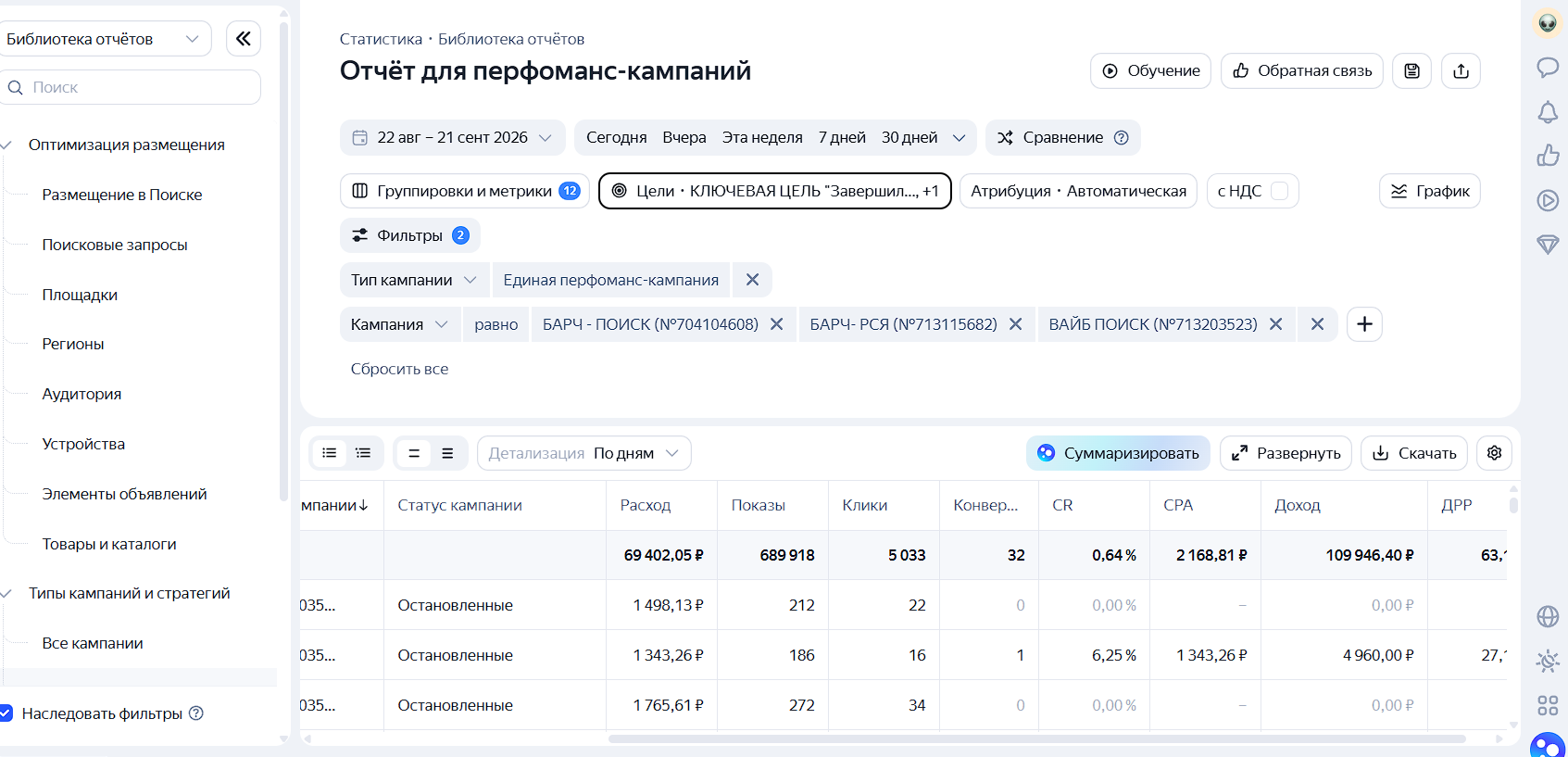Choose three-line row density

coord(447,453)
